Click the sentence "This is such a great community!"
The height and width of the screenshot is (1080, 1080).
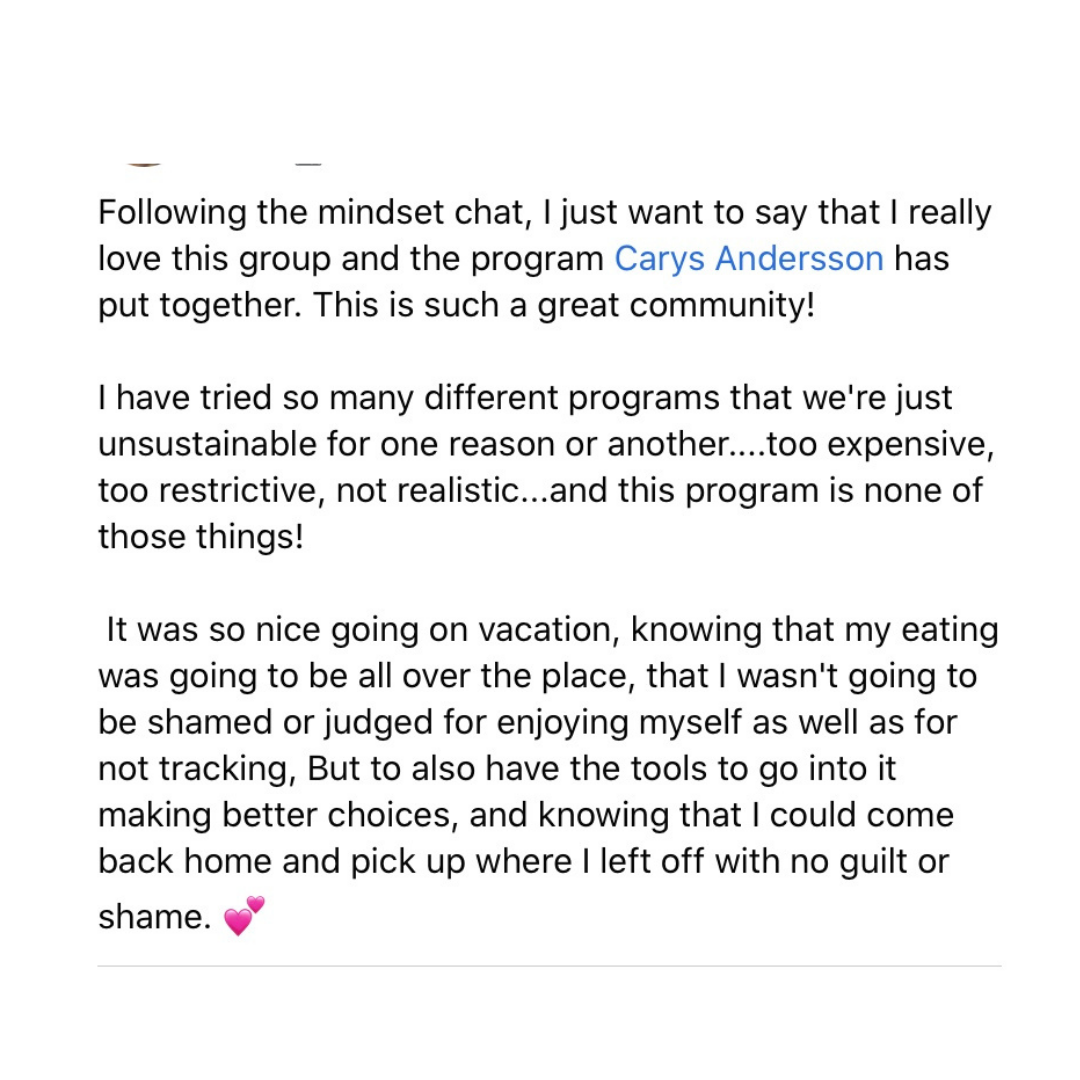(x=565, y=305)
